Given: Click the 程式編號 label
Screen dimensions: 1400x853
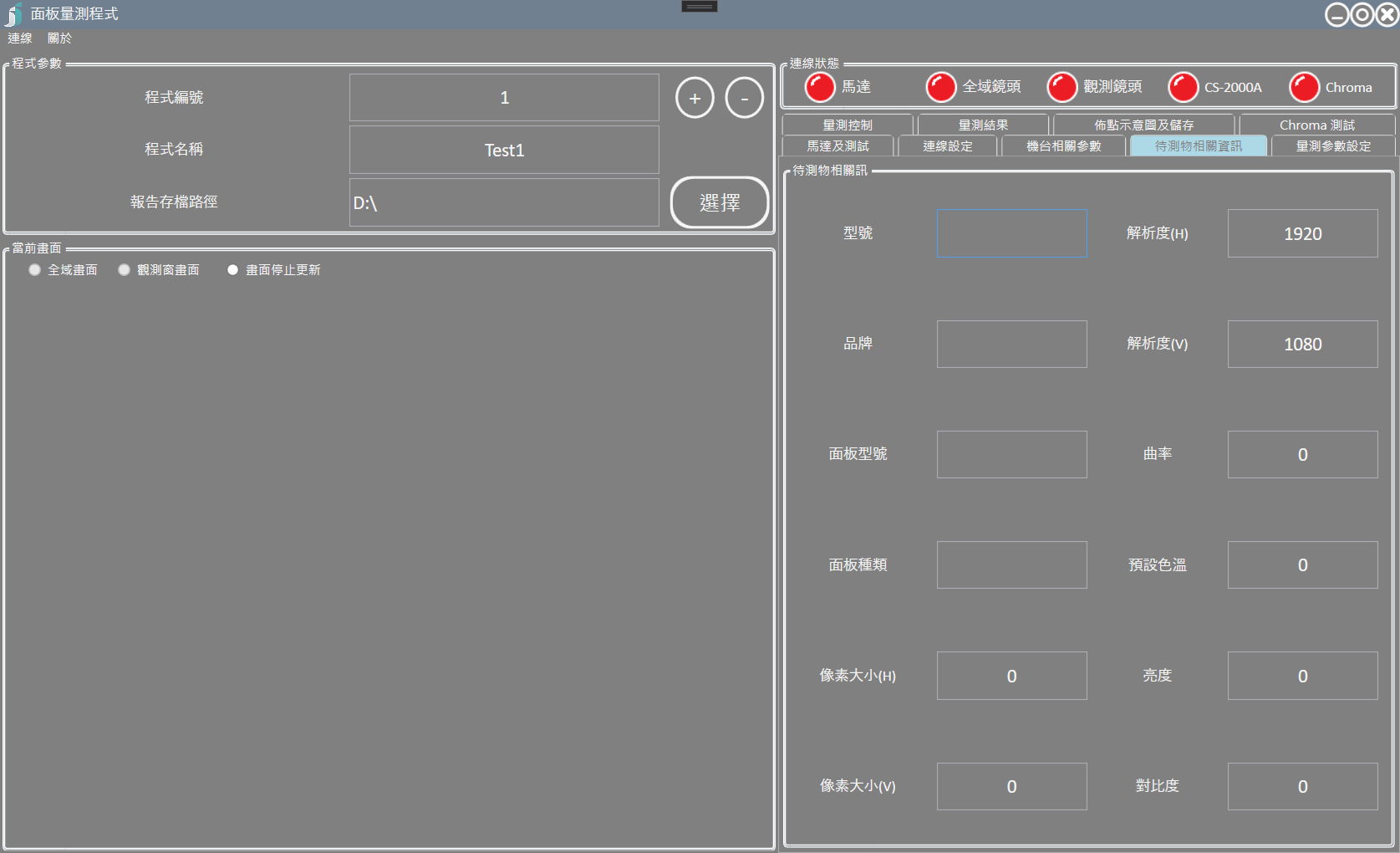Looking at the screenshot, I should 174,98.
